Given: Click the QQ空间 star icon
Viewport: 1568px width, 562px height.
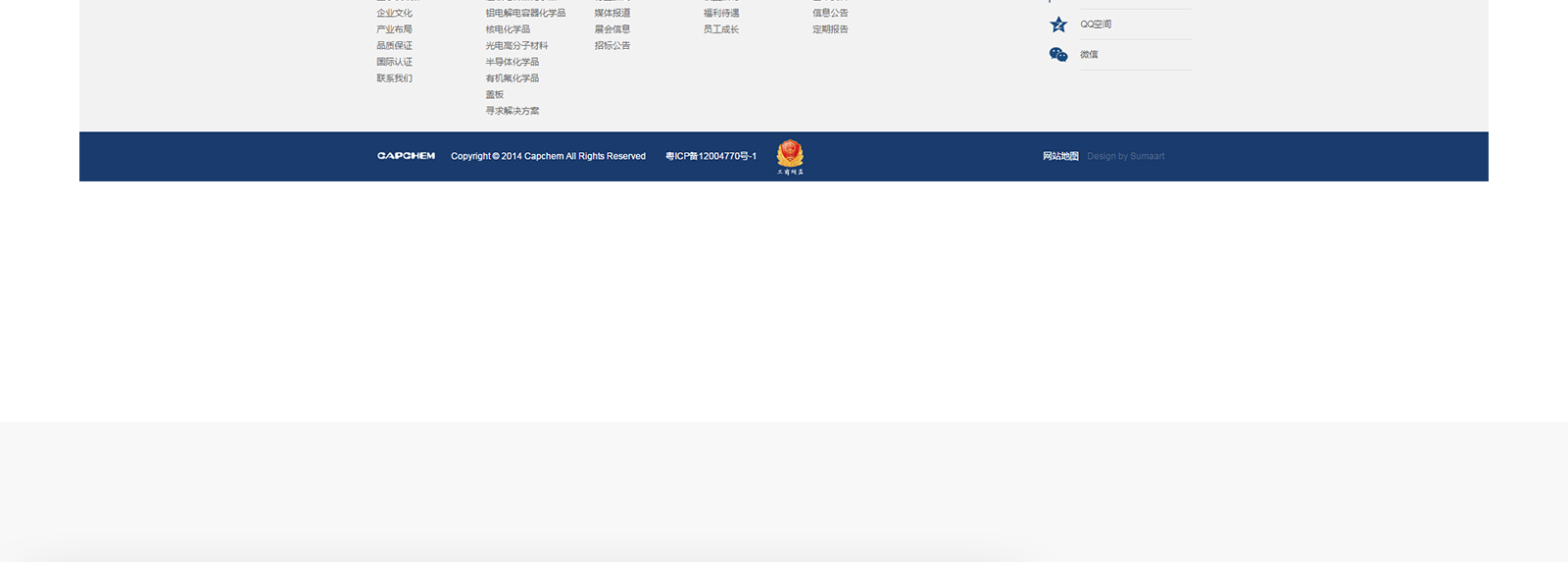Looking at the screenshot, I should tap(1058, 25).
